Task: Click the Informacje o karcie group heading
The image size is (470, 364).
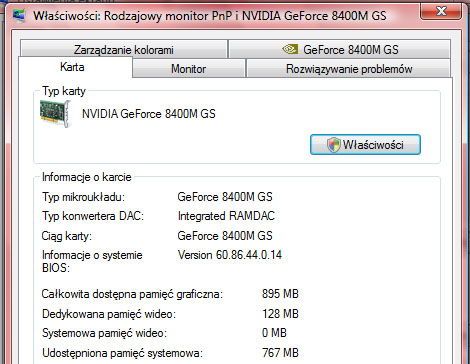Action: pos(87,177)
